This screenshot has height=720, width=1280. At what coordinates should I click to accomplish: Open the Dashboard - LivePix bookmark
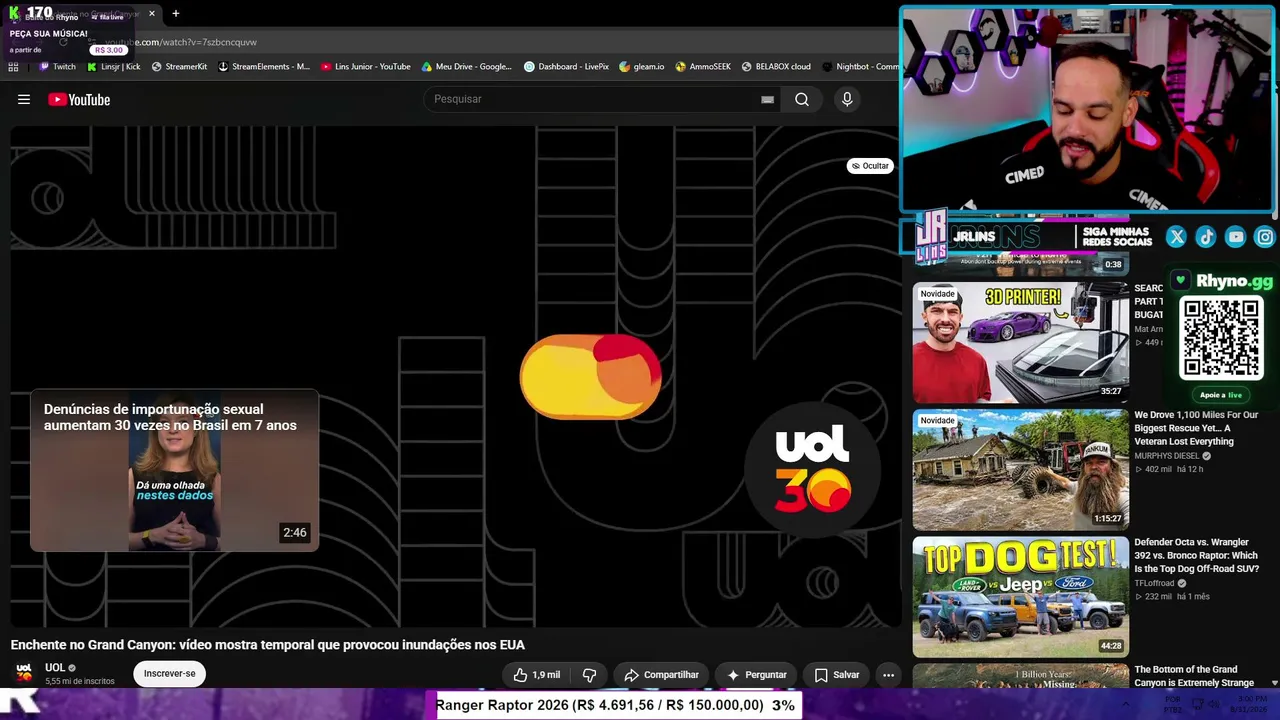566,67
